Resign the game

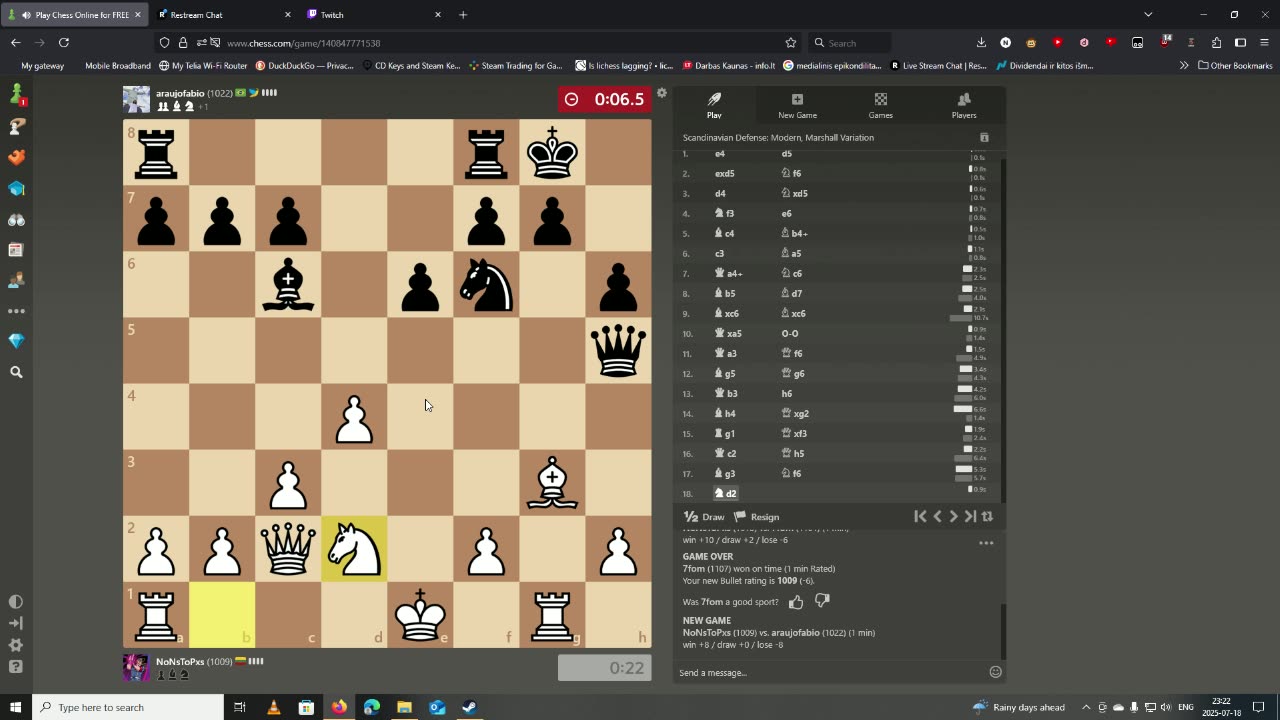point(757,517)
